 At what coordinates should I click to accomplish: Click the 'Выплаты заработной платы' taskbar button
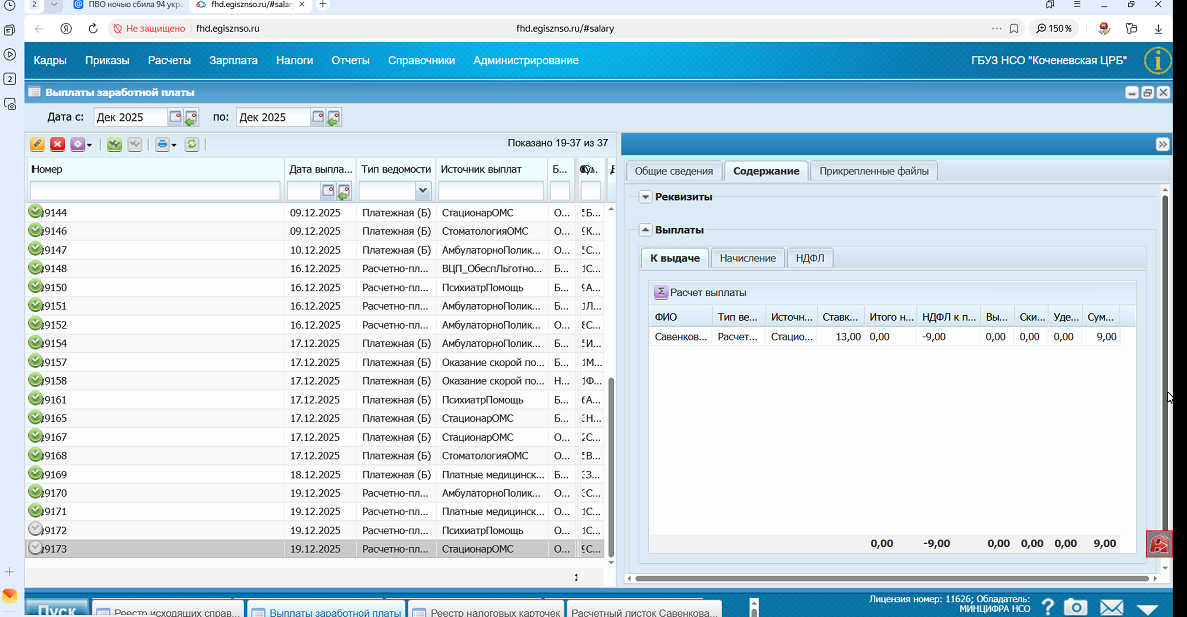tap(326, 609)
